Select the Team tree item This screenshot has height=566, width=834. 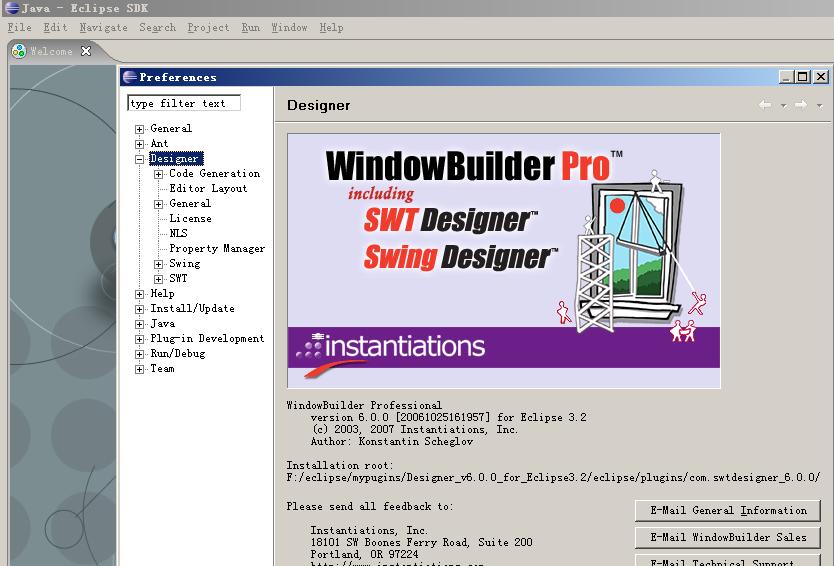point(162,369)
